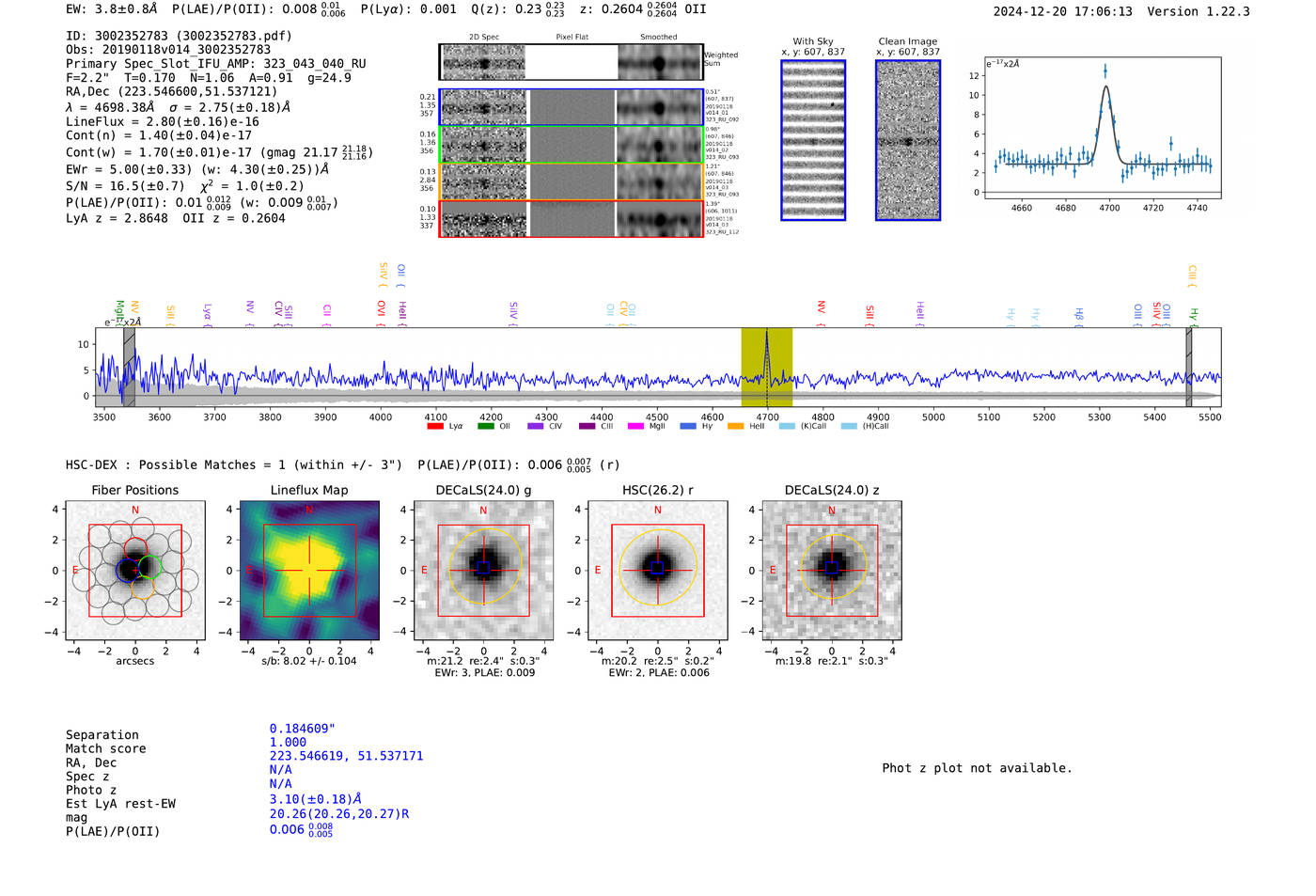Click the 2D Spec column header
Image resolution: width=1316 pixels, height=896 pixels.
tap(484, 37)
